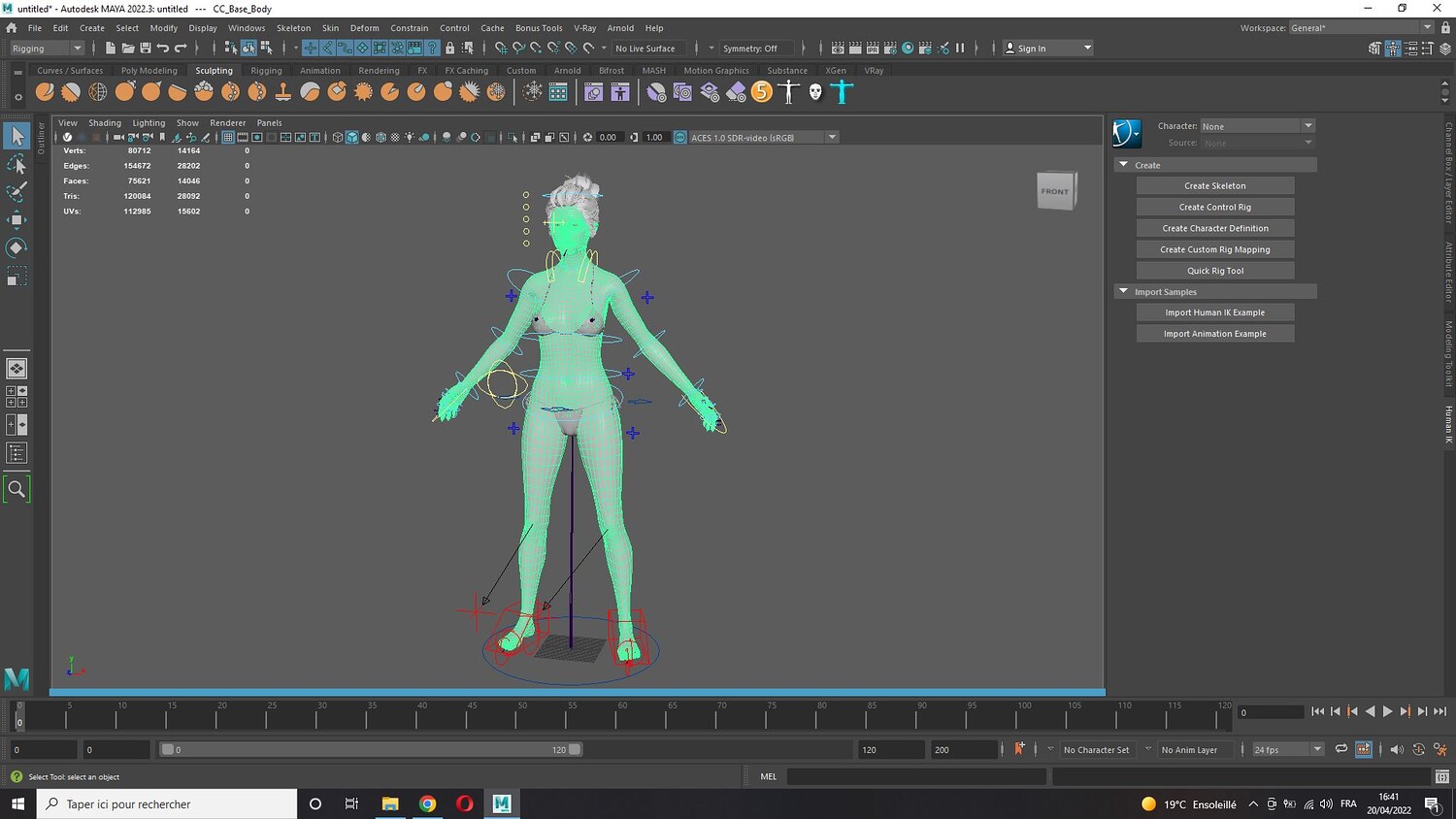Viewport: 1456px width, 819px height.
Task: Click the HumanIK panel logo icon
Action: [x=1127, y=133]
